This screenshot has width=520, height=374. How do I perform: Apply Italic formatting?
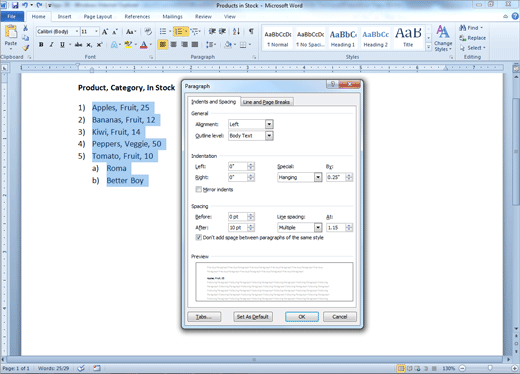click(51, 44)
